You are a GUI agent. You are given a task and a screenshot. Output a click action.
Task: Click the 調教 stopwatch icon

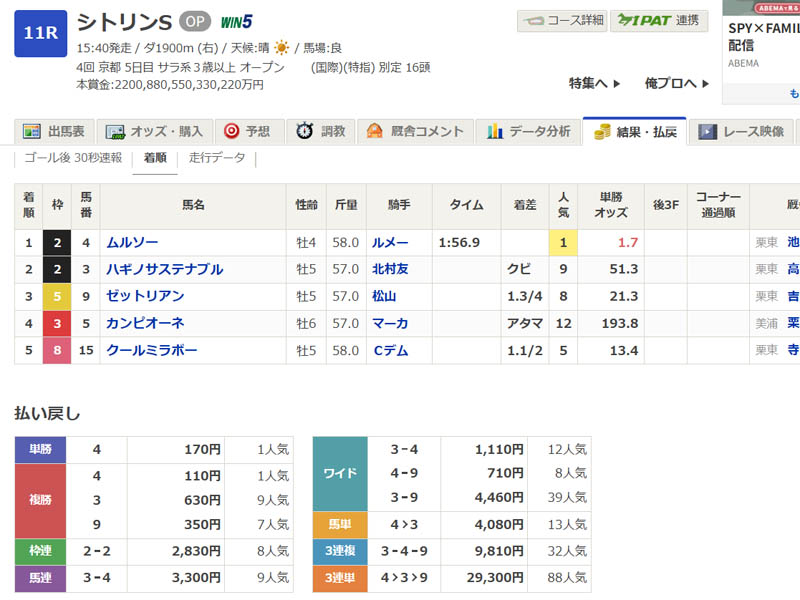tap(304, 131)
